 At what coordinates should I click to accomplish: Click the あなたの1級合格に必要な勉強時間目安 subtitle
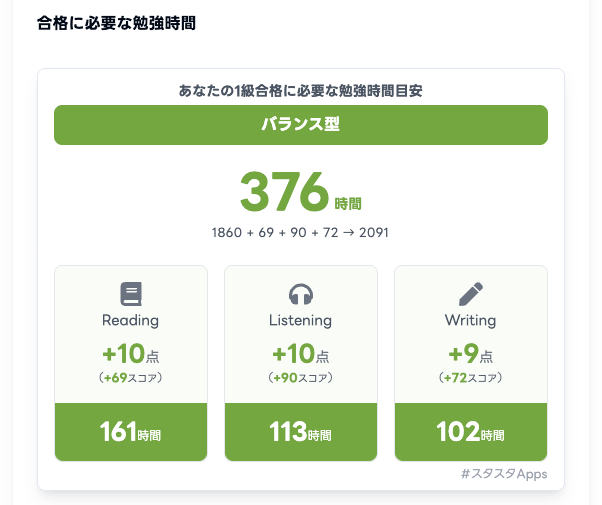(300, 90)
